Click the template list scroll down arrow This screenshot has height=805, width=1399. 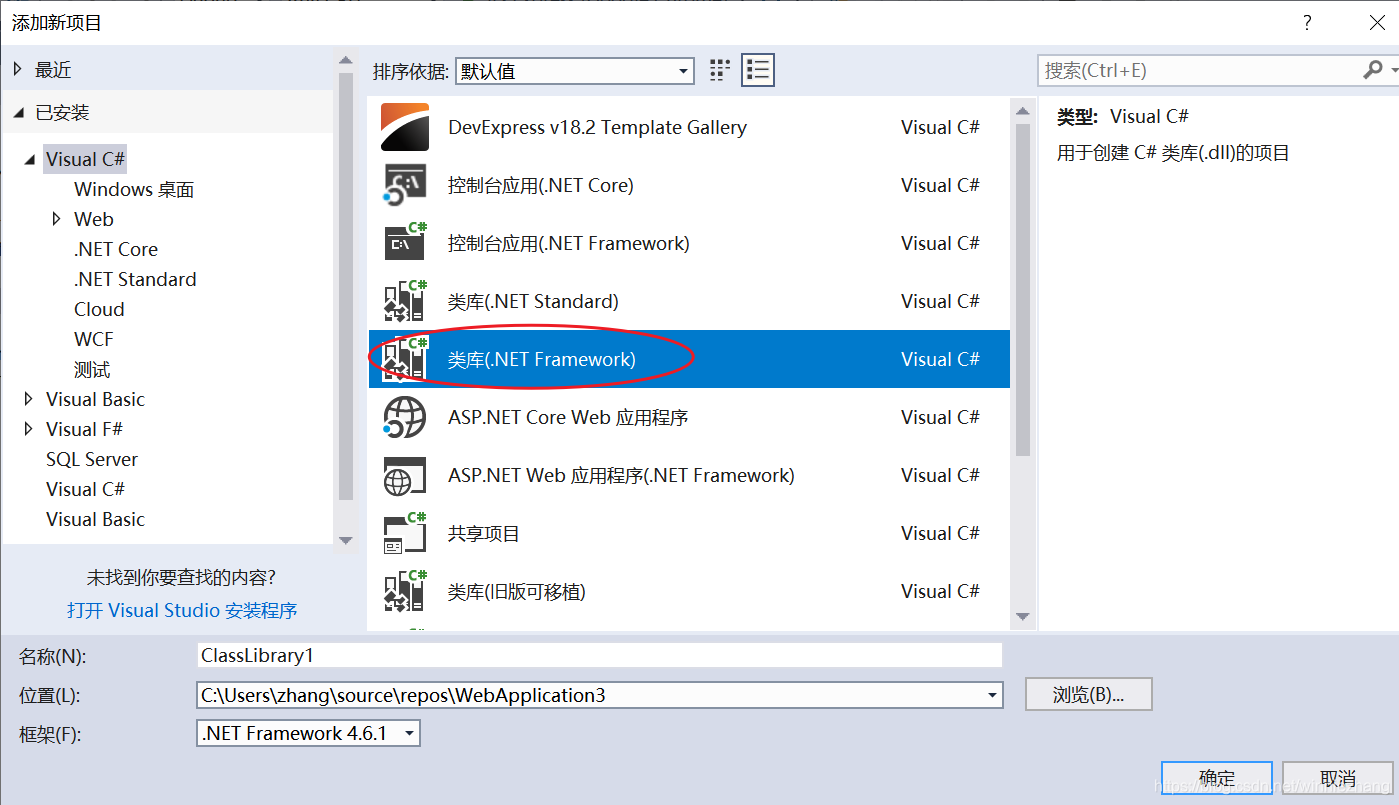1022,616
